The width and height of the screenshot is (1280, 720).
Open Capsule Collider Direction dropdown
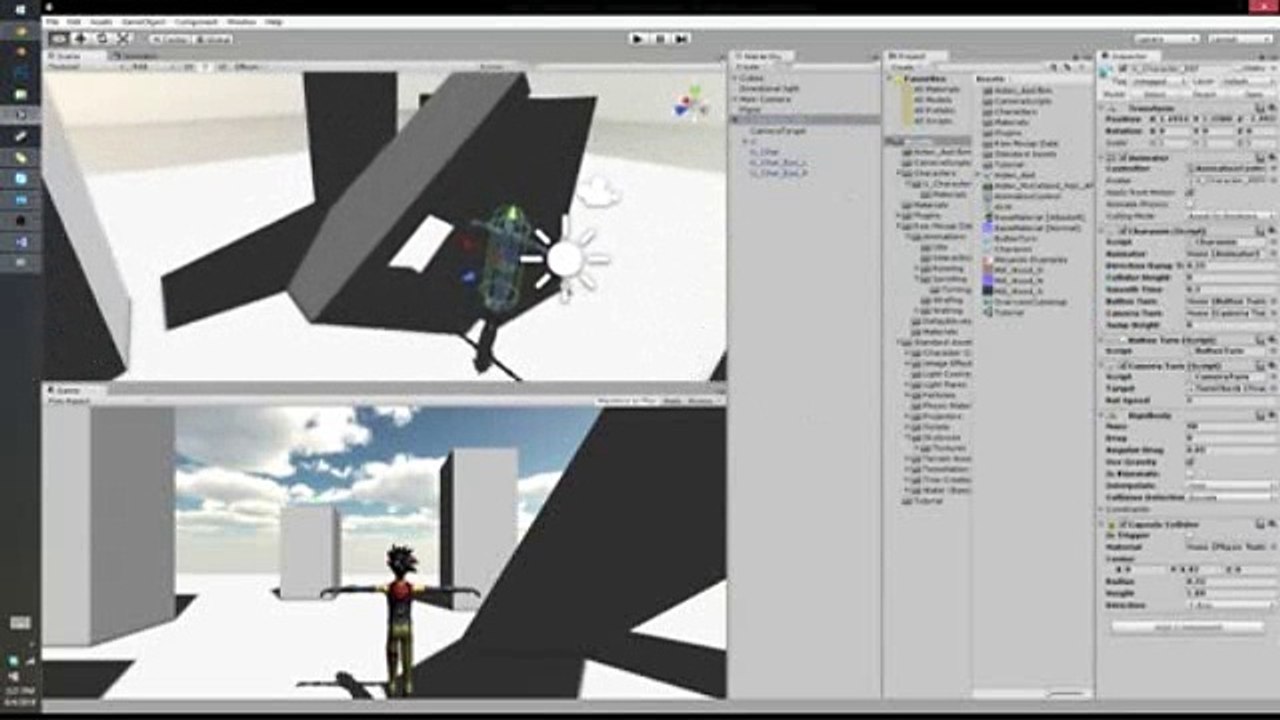pyautogui.click(x=1230, y=605)
